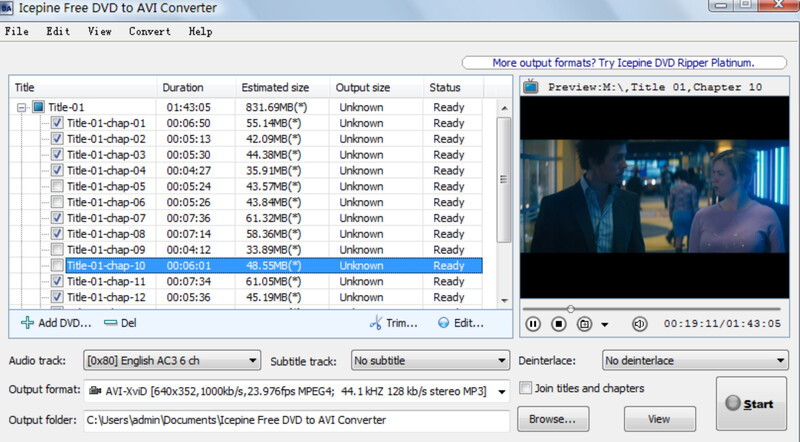Pause the preview playback

533,324
